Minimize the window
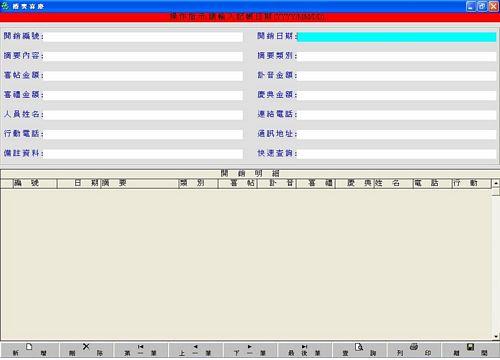Screen dimensions: 500x360 (471, 6)
